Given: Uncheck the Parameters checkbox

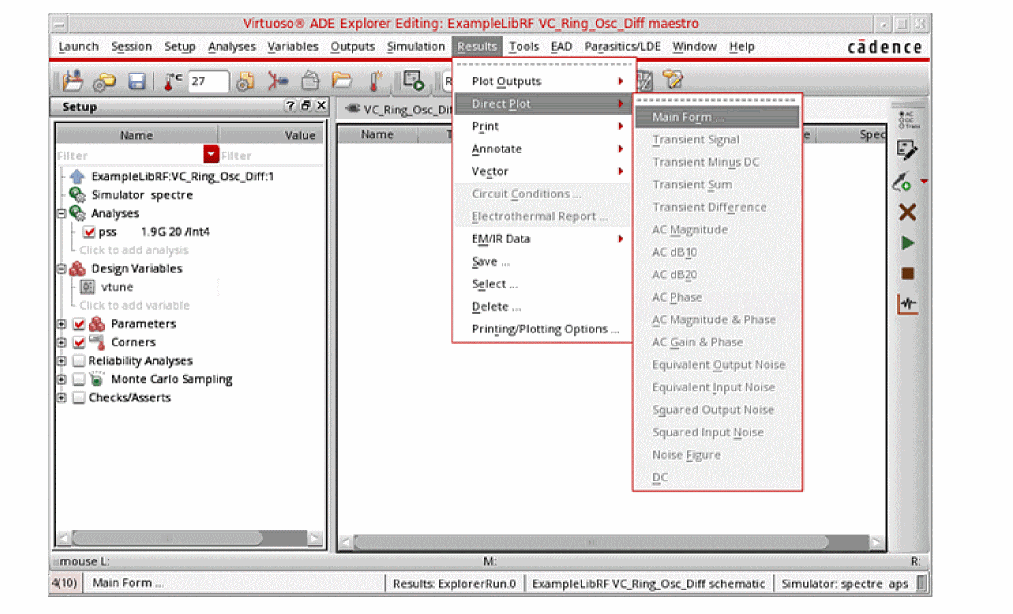Looking at the screenshot, I should point(79,324).
